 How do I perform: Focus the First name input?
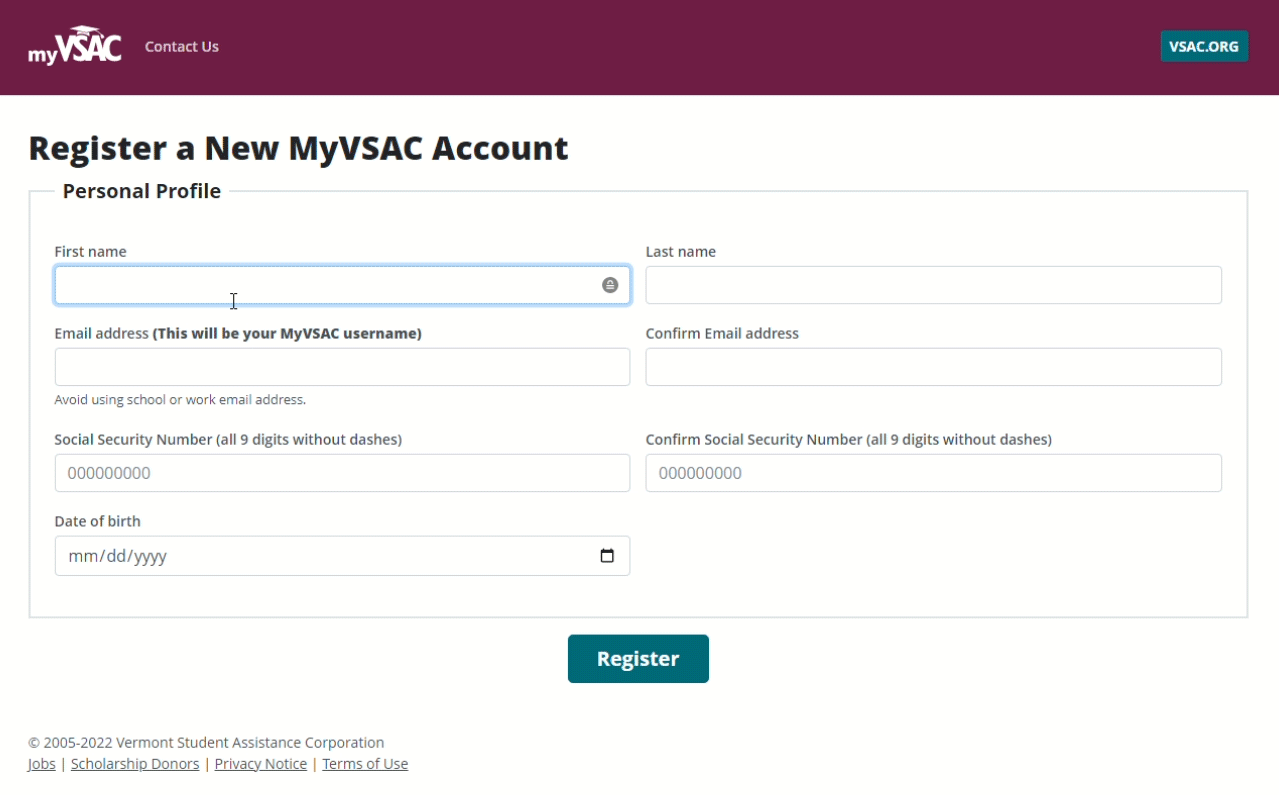click(x=320, y=285)
